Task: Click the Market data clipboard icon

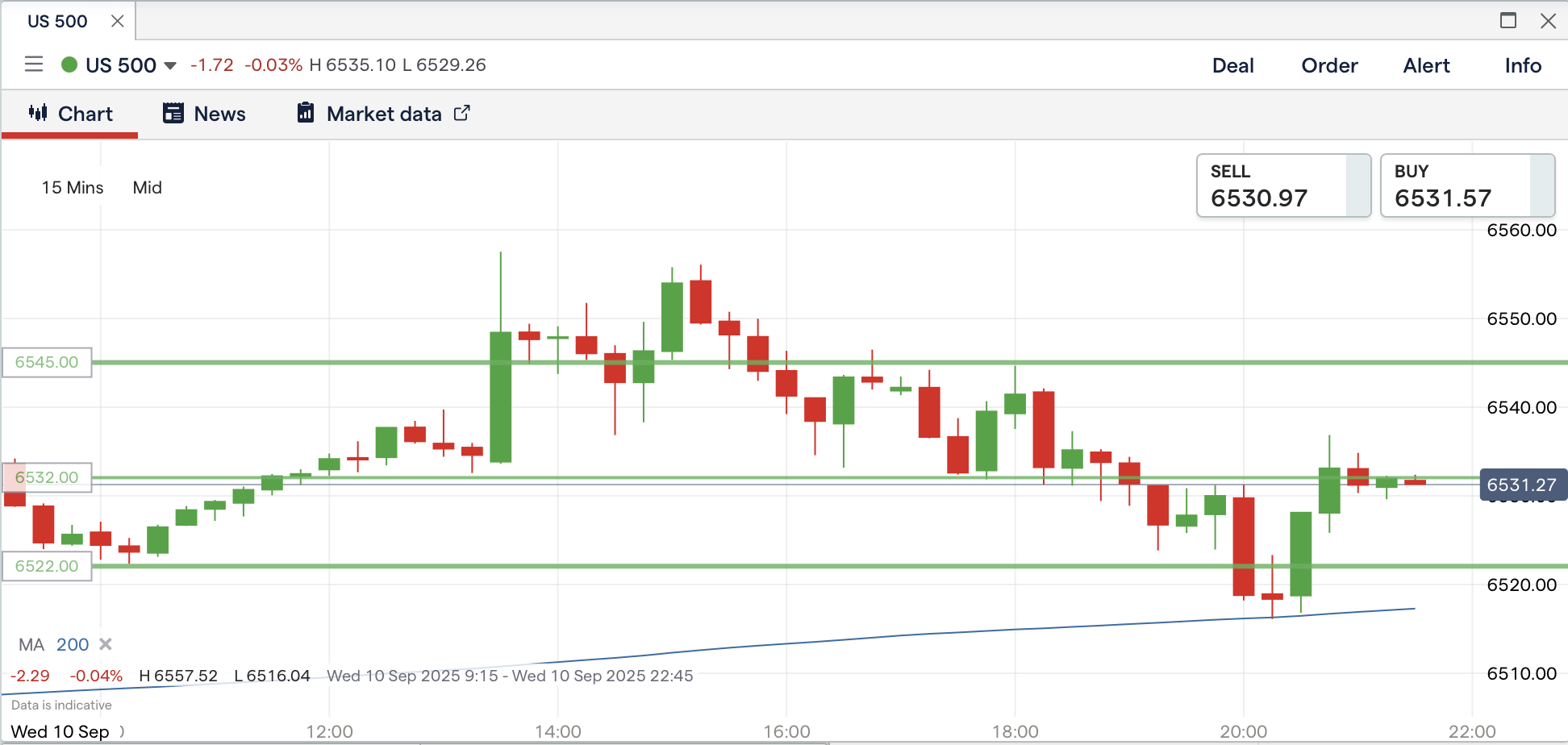Action: 306,113
